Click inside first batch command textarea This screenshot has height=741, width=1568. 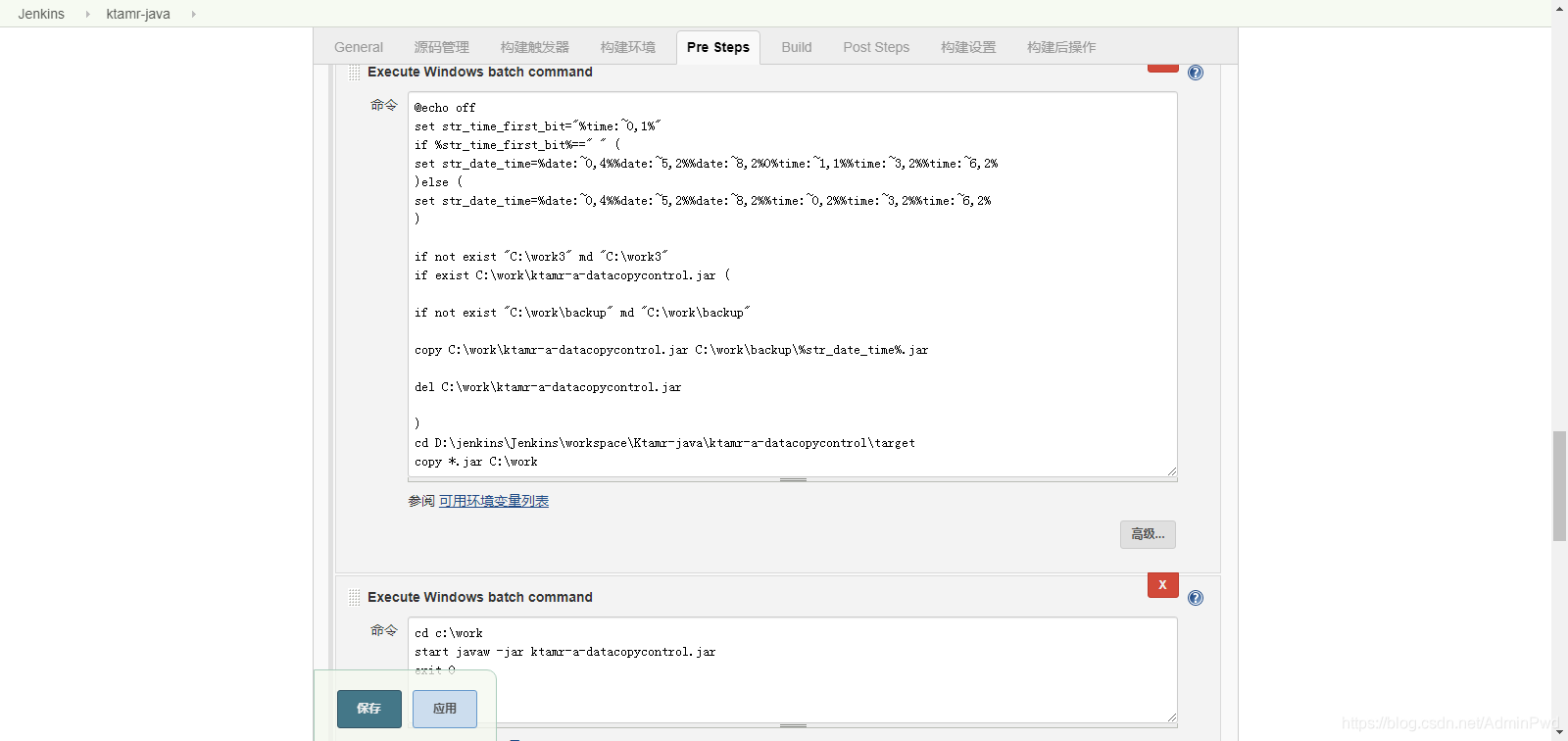[x=793, y=284]
